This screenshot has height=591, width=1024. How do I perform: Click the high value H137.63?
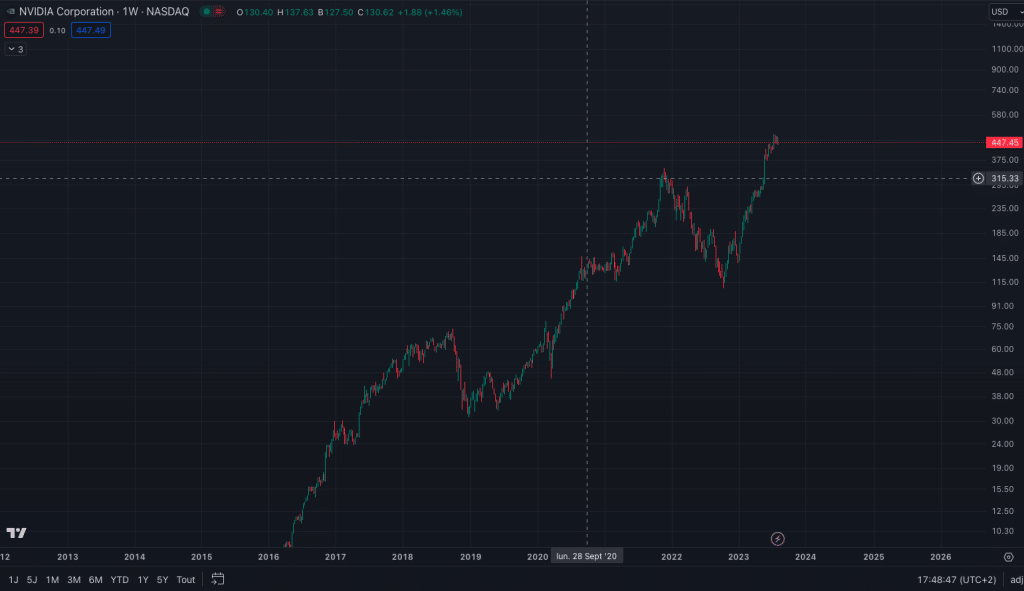[295, 12]
